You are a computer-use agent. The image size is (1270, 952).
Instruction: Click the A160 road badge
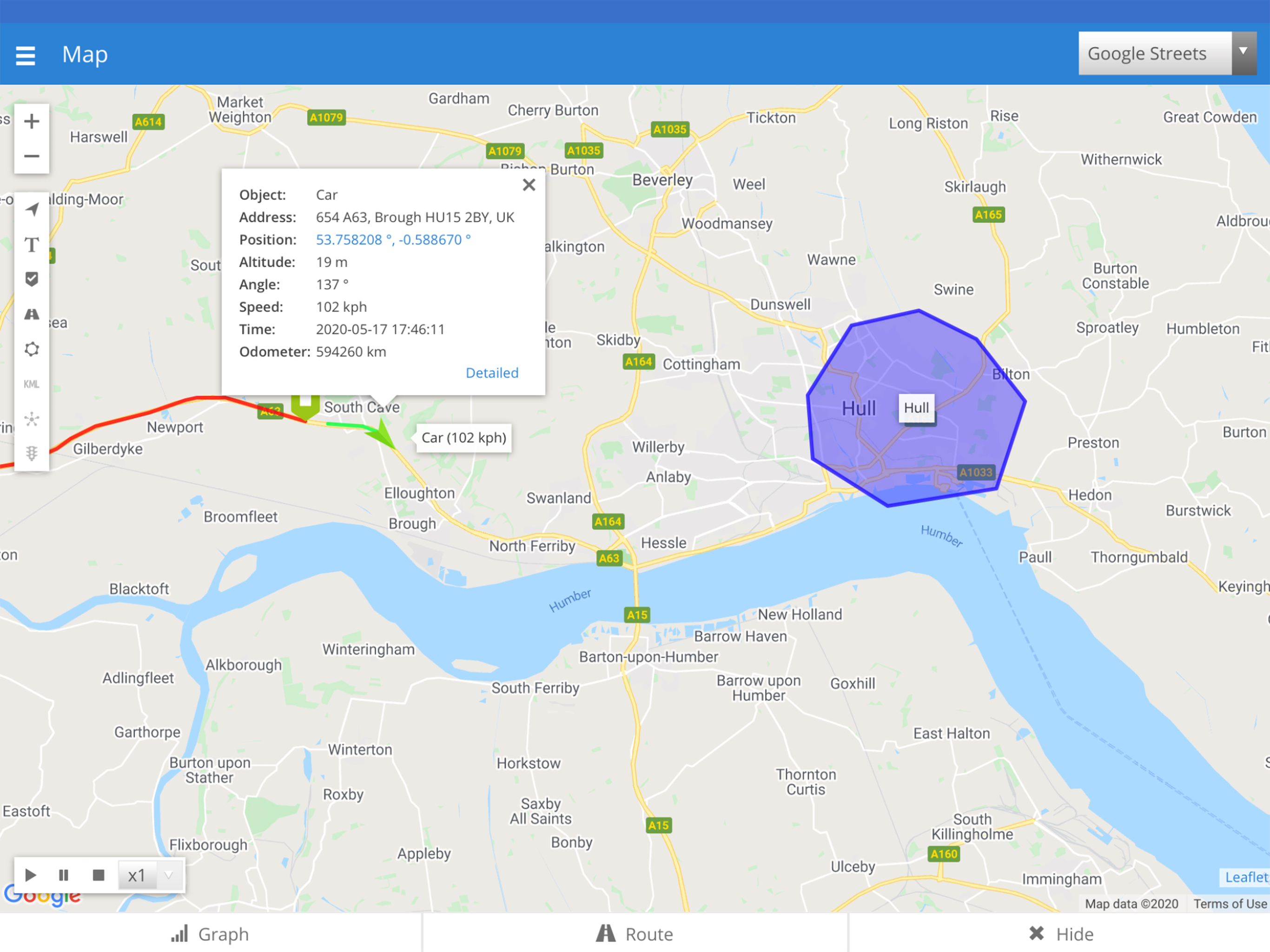(944, 854)
